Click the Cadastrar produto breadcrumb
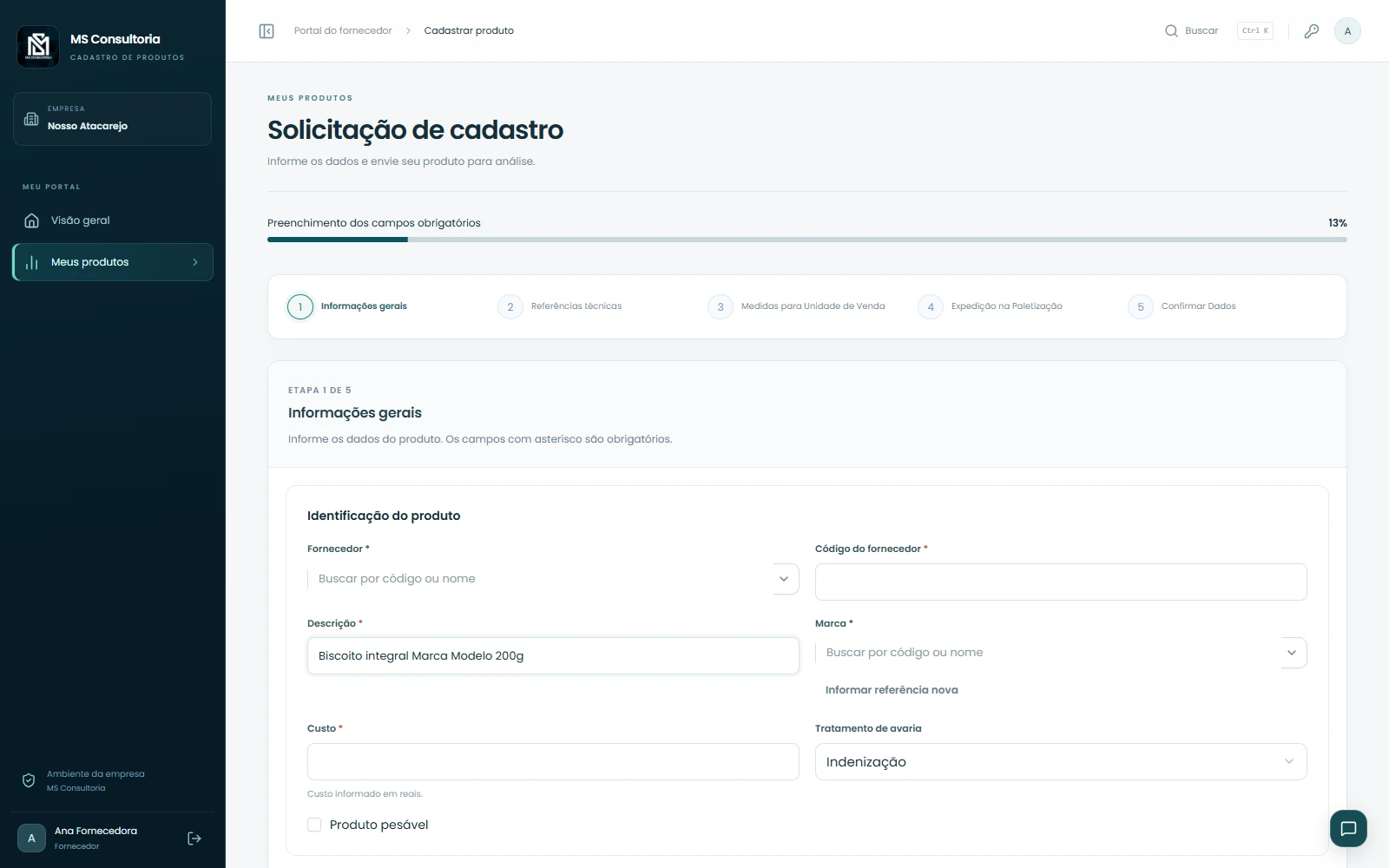Viewport: 1389px width, 868px height. click(469, 30)
